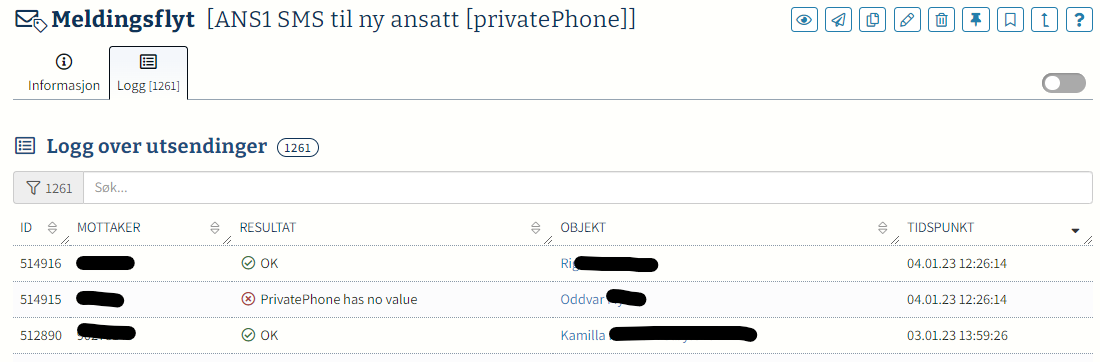Click the eye preview icon
Screen dimensions: 1100x362
[x=804, y=20]
